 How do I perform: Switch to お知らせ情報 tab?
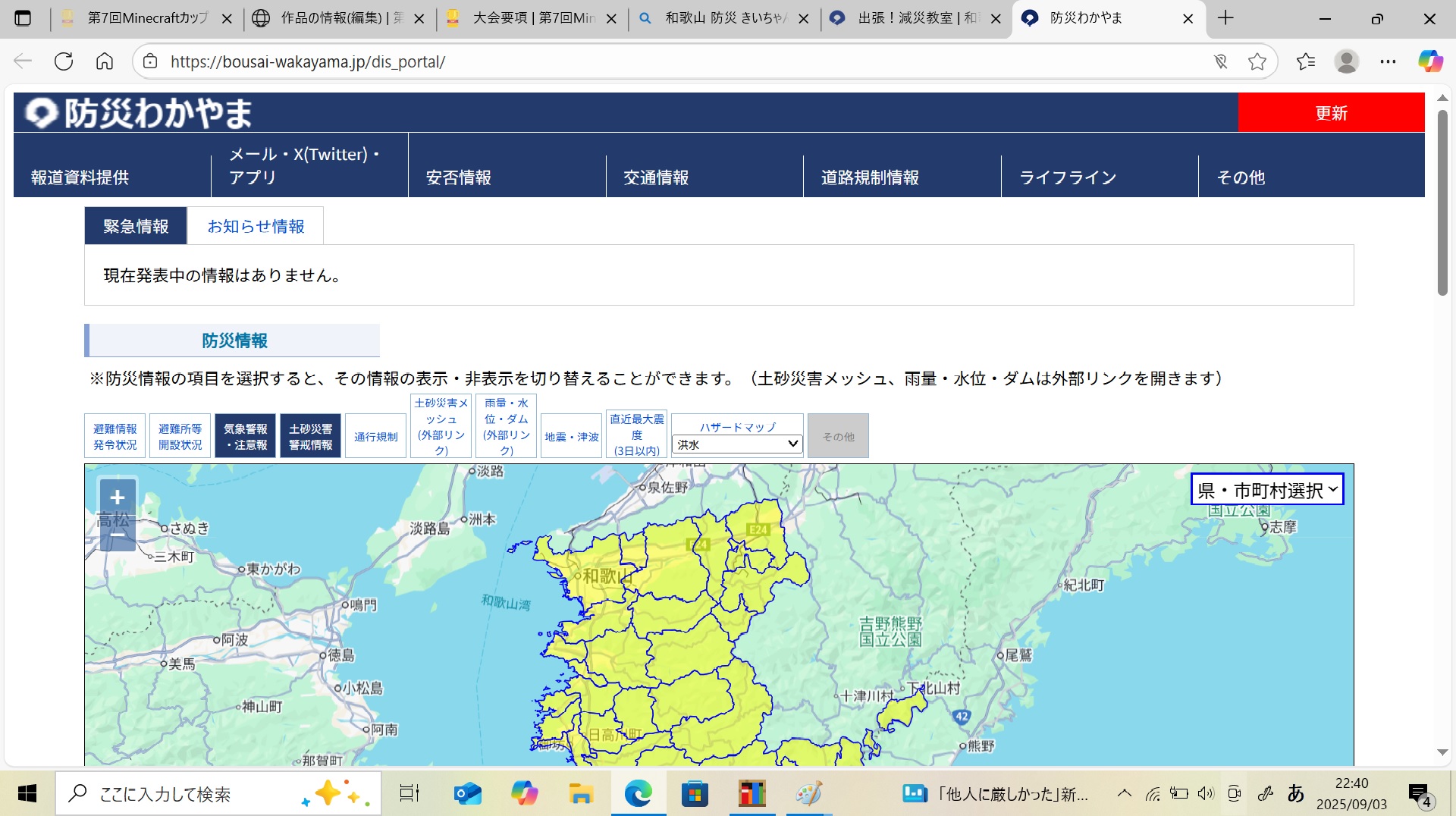coord(256,226)
